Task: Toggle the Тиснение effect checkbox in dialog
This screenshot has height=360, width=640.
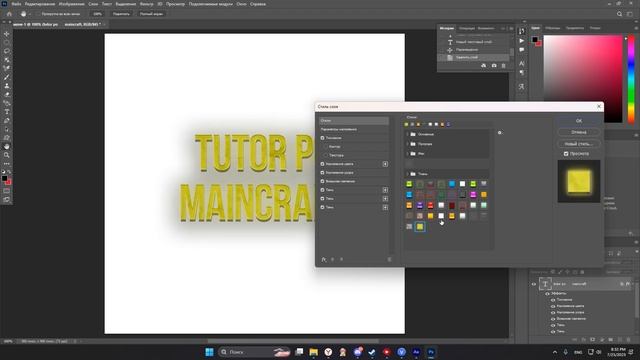Action: (322, 138)
